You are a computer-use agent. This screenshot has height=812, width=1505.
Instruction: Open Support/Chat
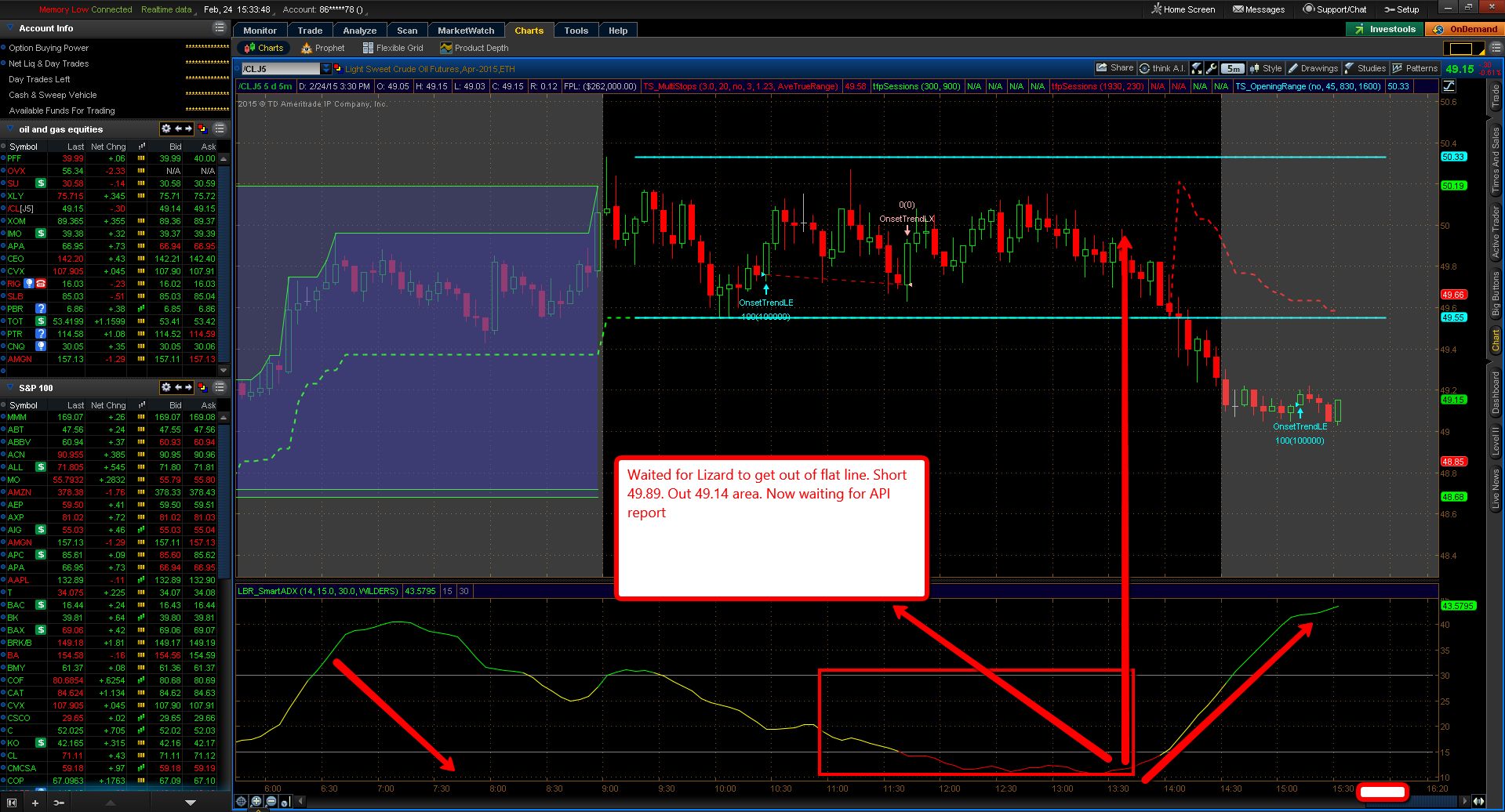coord(1335,9)
